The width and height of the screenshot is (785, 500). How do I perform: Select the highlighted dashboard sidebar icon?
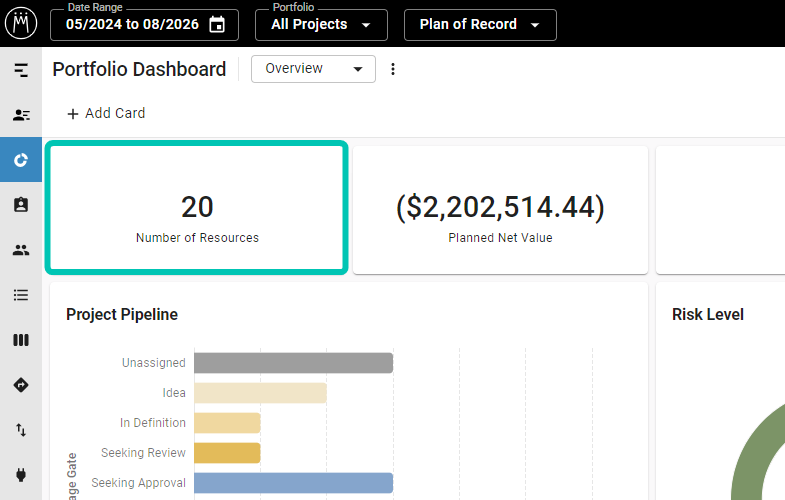(x=21, y=160)
